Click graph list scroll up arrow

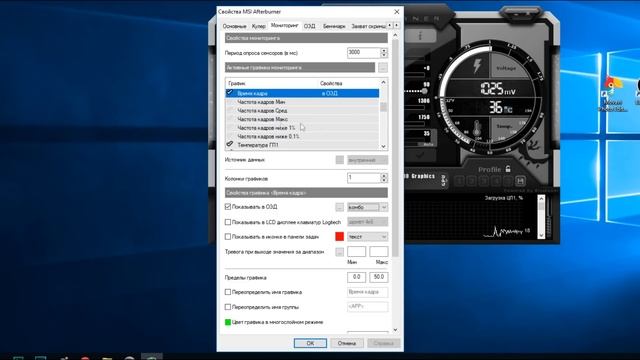[383, 82]
